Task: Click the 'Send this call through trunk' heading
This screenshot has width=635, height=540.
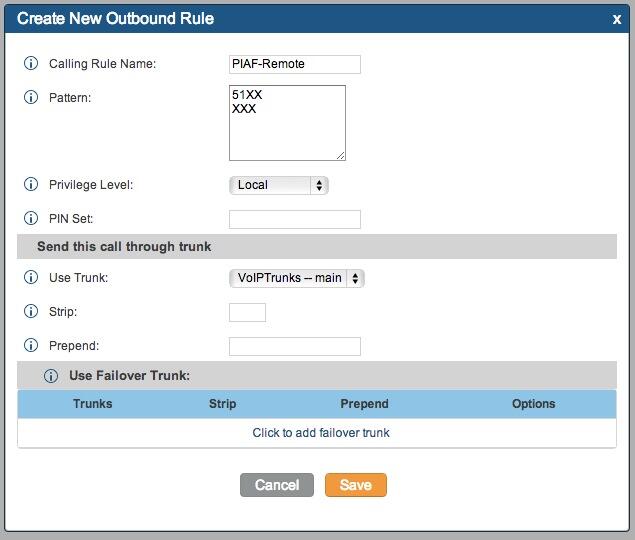Action: [124, 246]
